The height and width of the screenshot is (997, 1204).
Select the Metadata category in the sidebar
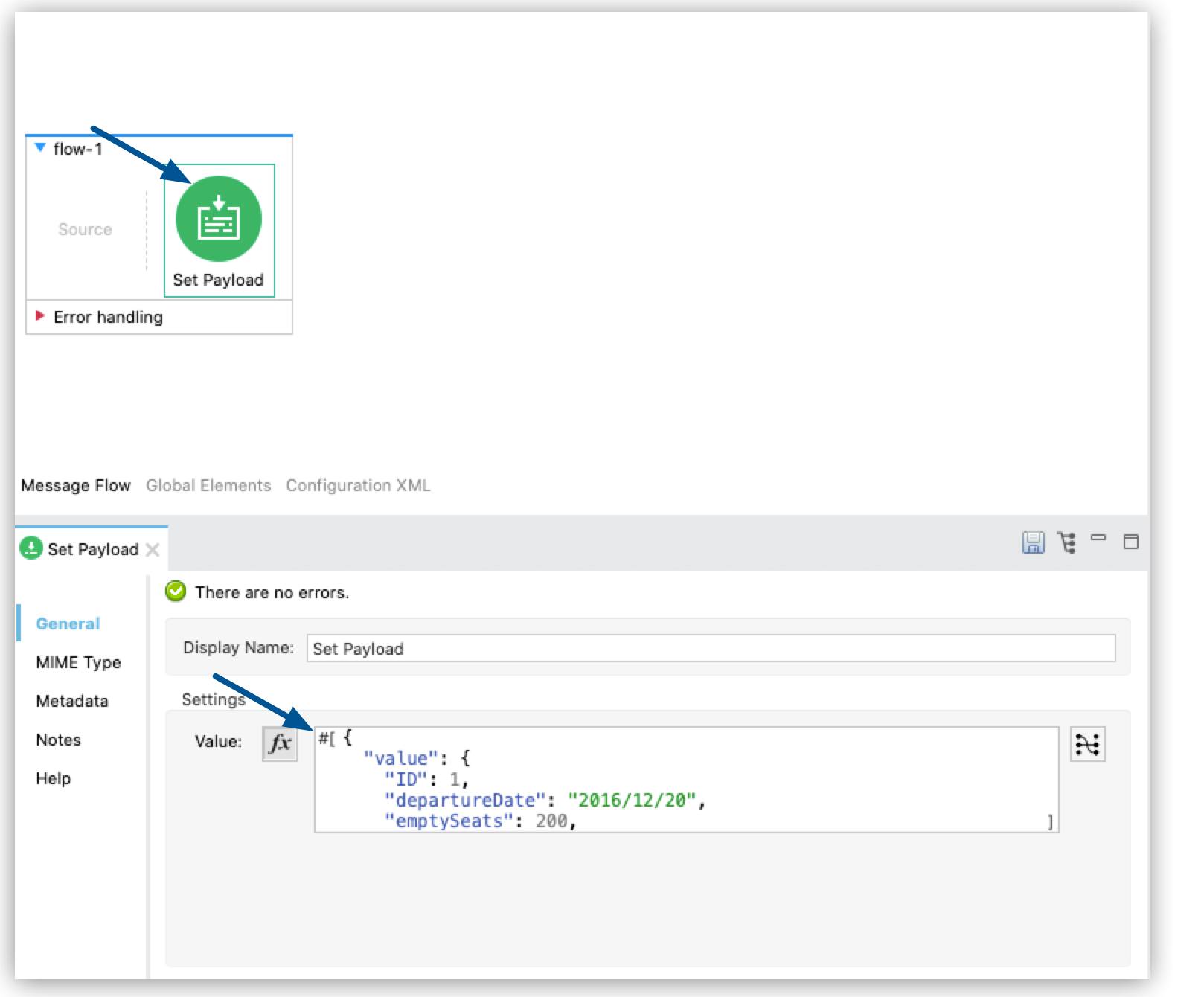pyautogui.click(x=72, y=701)
